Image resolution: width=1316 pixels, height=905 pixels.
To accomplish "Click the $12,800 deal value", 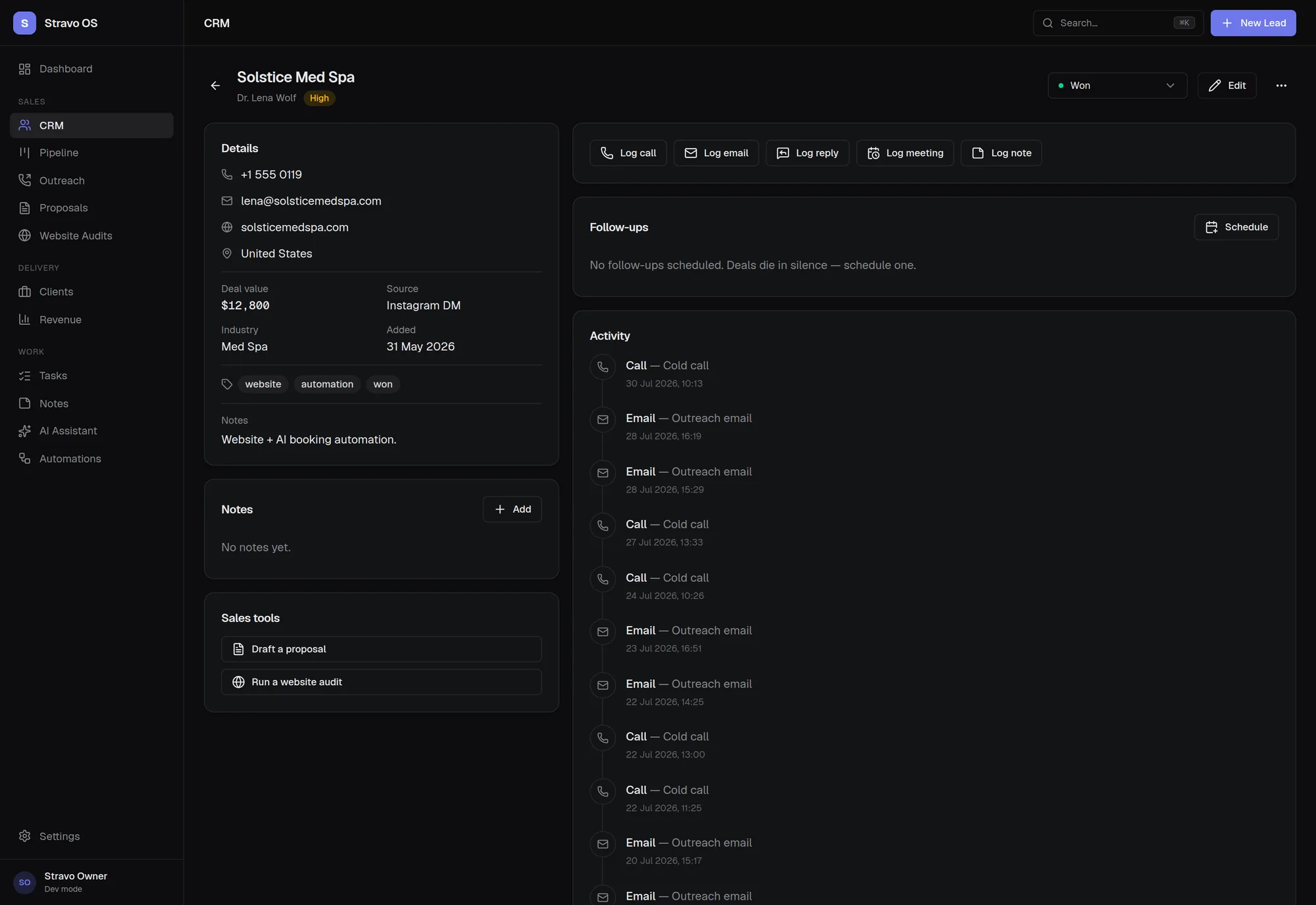I will [x=245, y=305].
